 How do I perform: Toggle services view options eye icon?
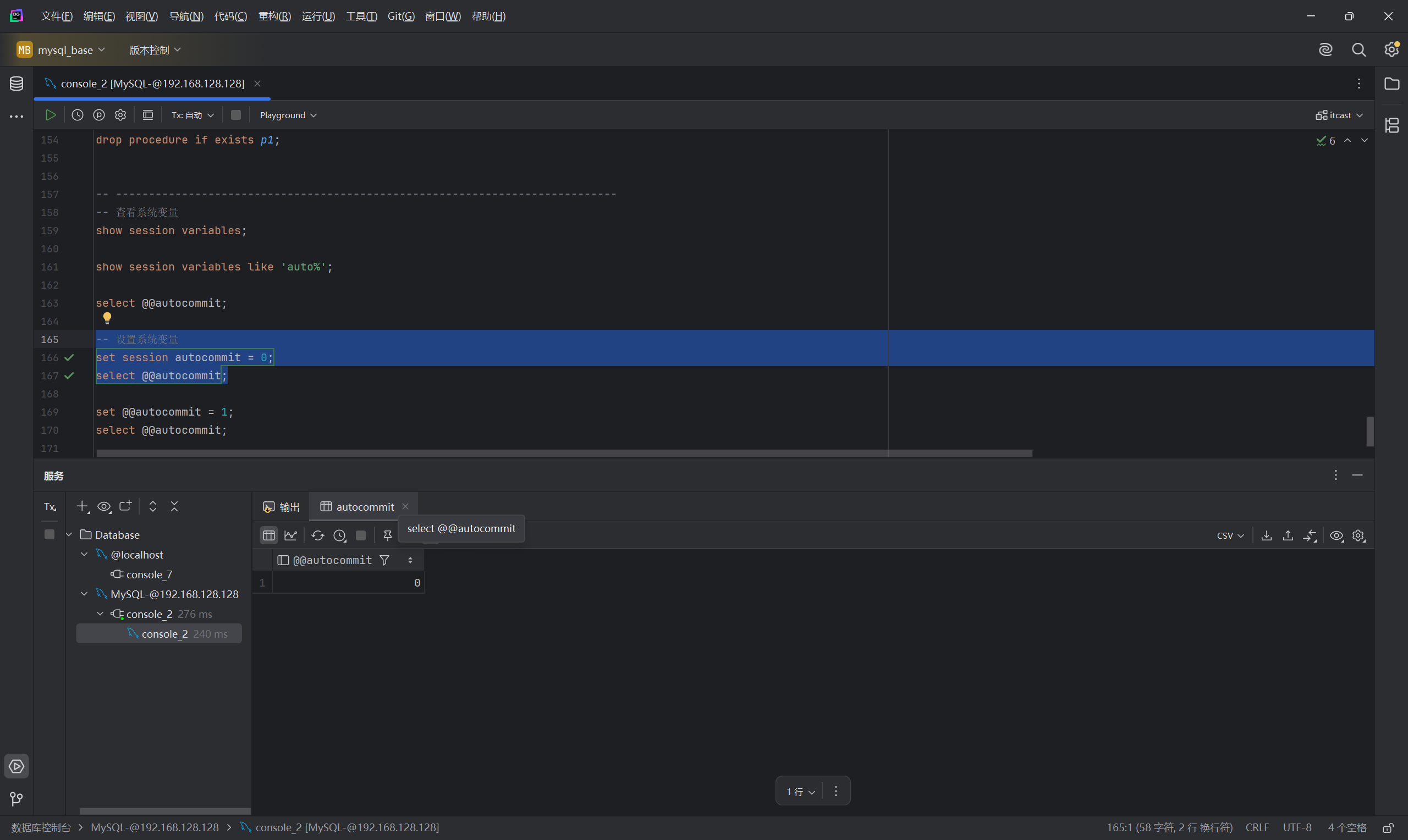[x=104, y=507]
